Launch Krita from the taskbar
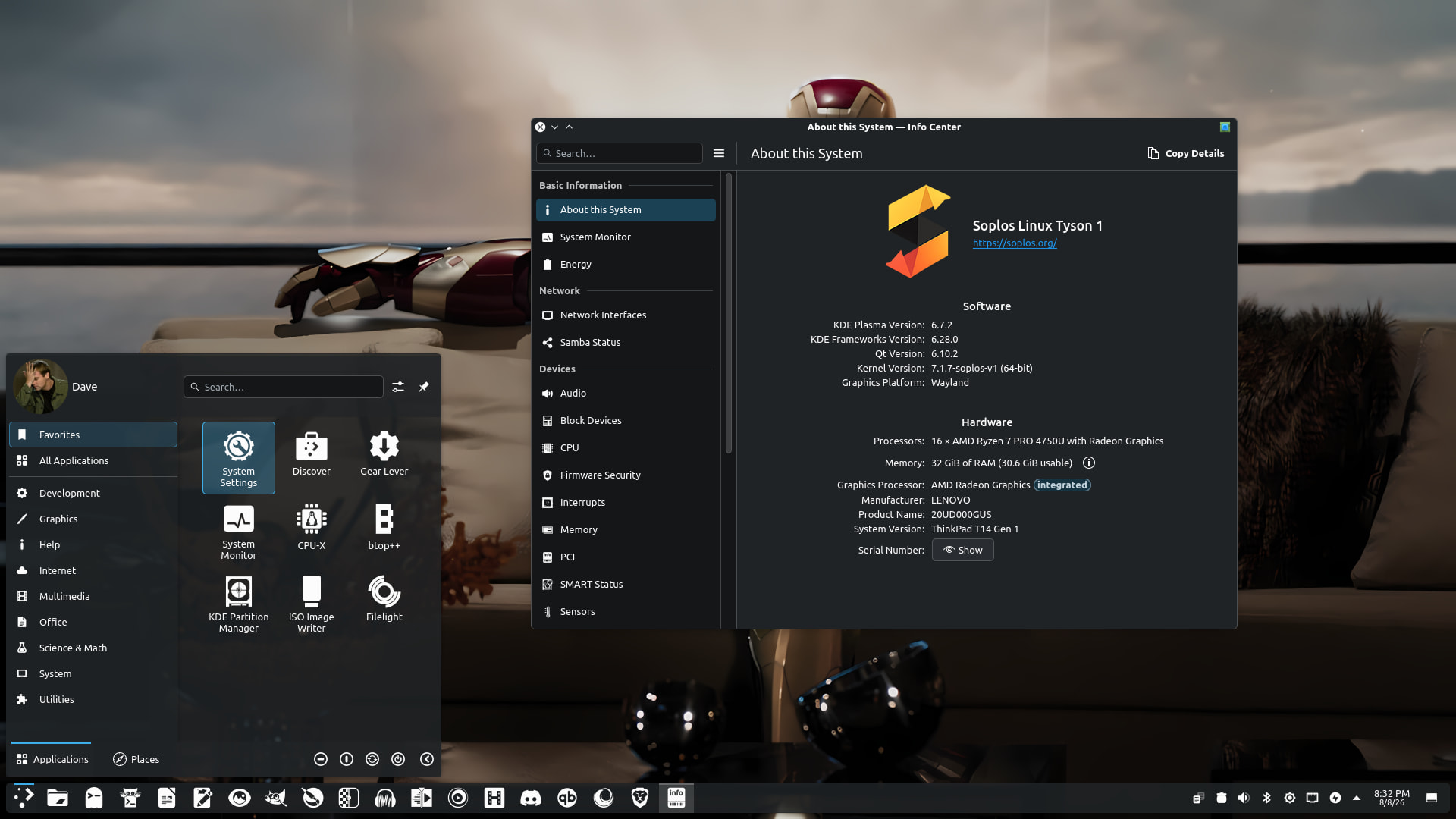1456x819 pixels. [312, 798]
